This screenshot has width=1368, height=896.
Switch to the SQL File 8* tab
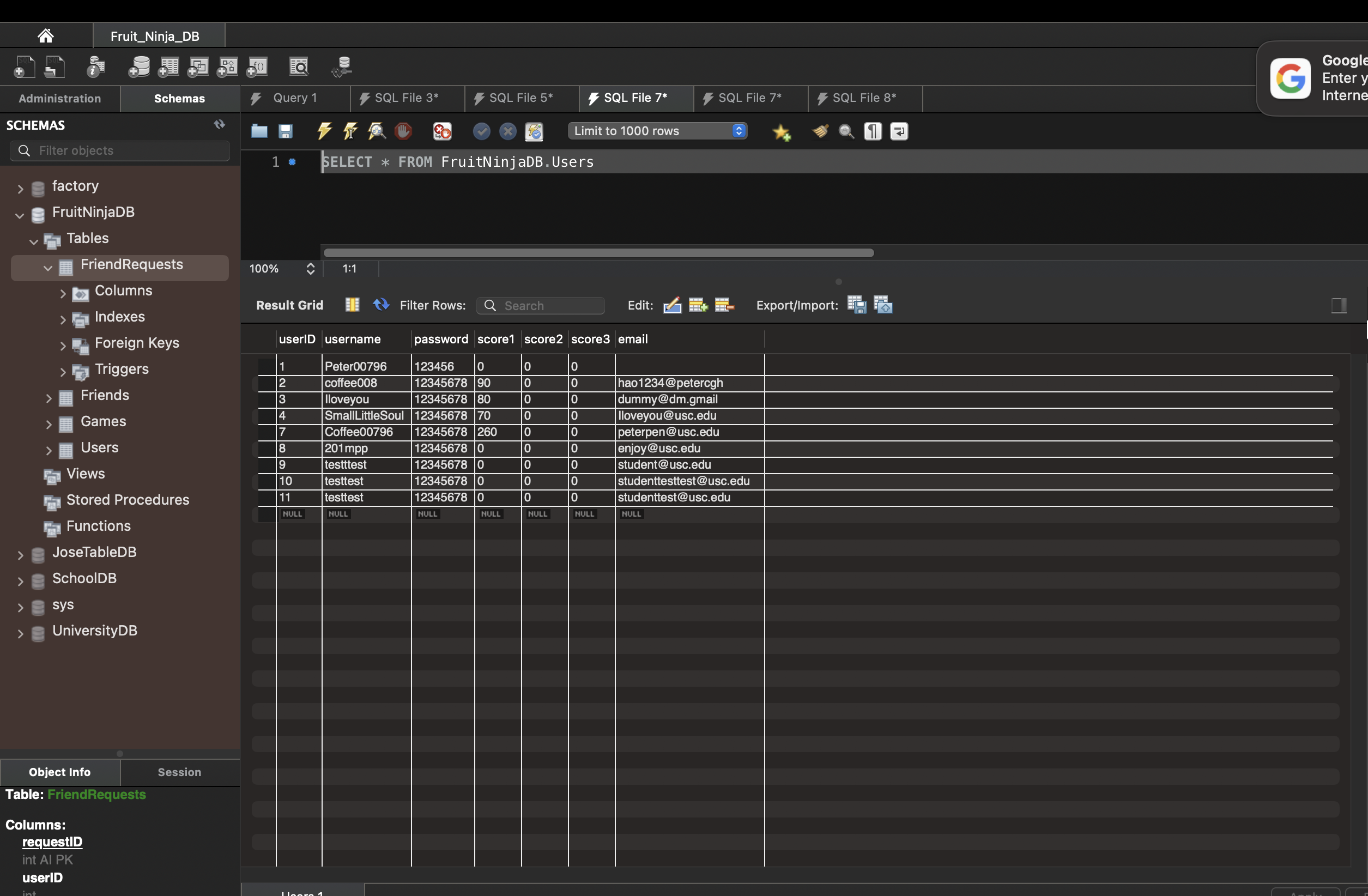pos(864,98)
